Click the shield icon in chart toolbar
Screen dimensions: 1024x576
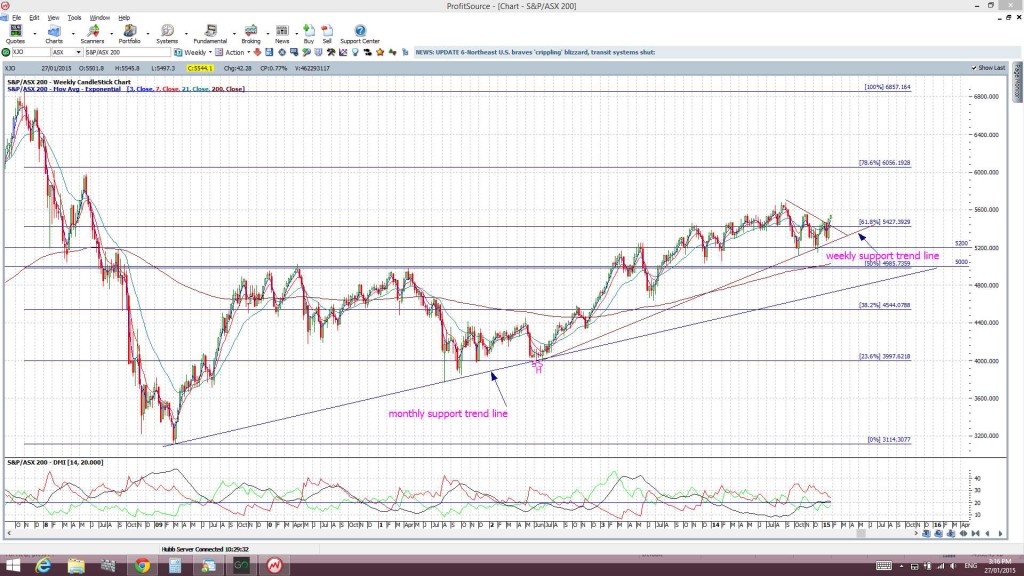click(x=318, y=52)
